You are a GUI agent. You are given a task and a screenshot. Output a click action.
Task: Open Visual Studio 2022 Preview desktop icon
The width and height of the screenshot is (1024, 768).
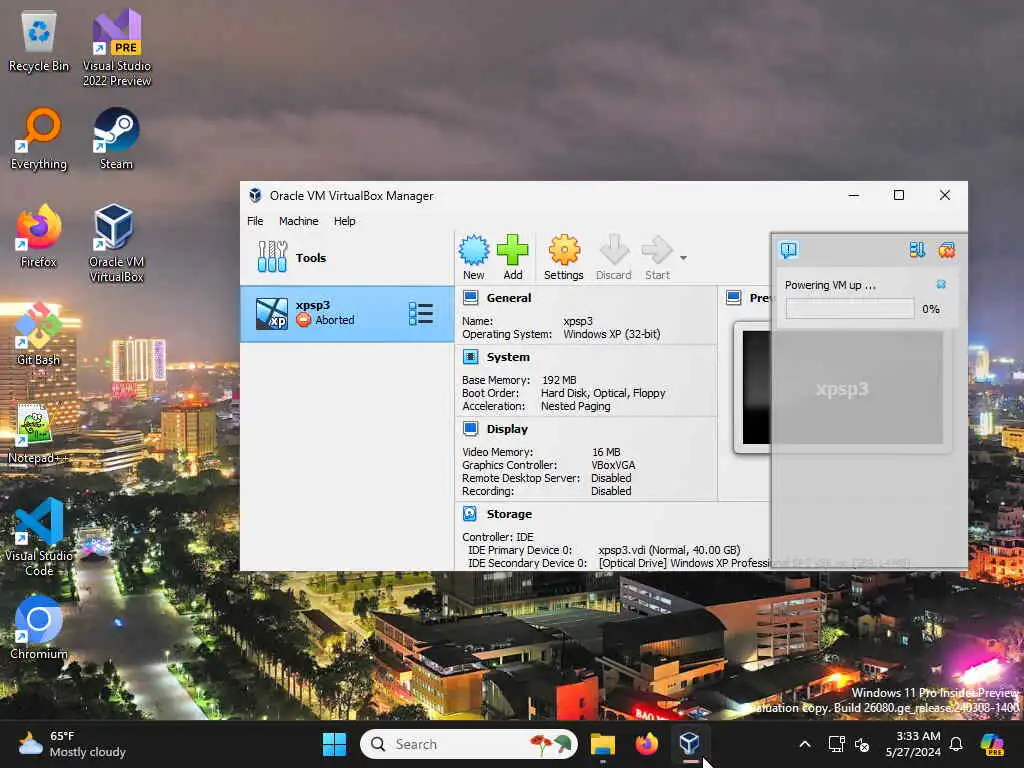coord(117,48)
